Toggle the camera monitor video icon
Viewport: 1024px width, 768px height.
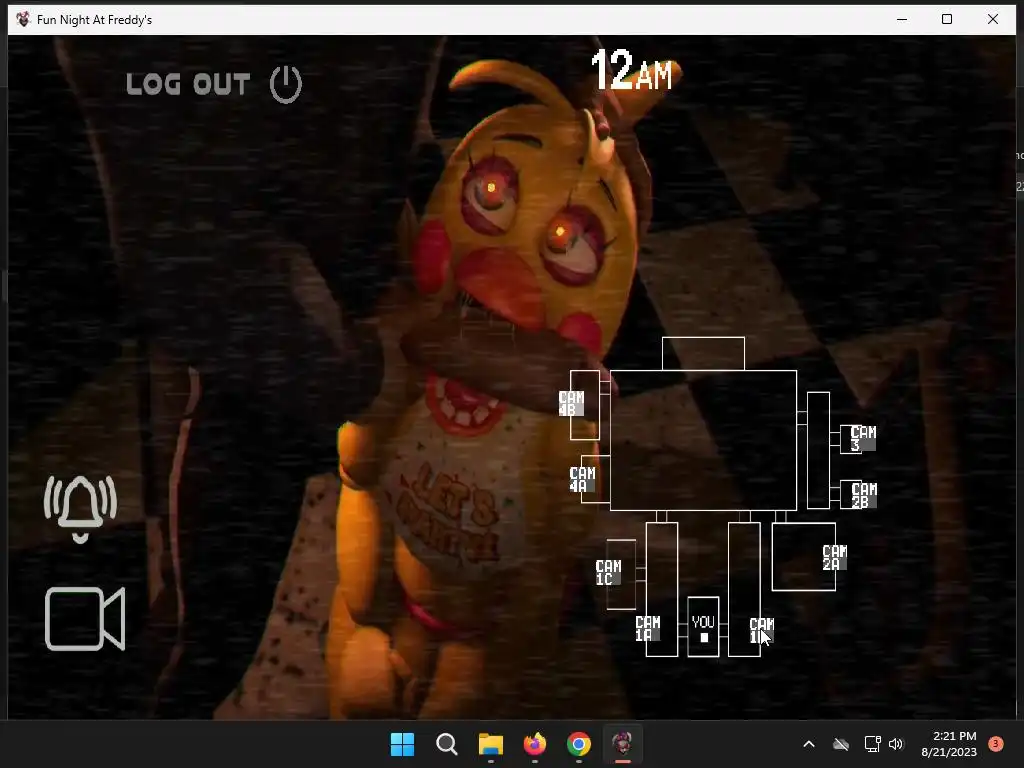coord(85,618)
